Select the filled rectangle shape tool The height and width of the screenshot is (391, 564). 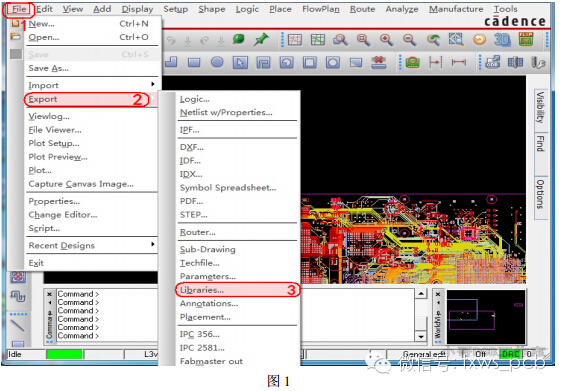(x=194, y=63)
